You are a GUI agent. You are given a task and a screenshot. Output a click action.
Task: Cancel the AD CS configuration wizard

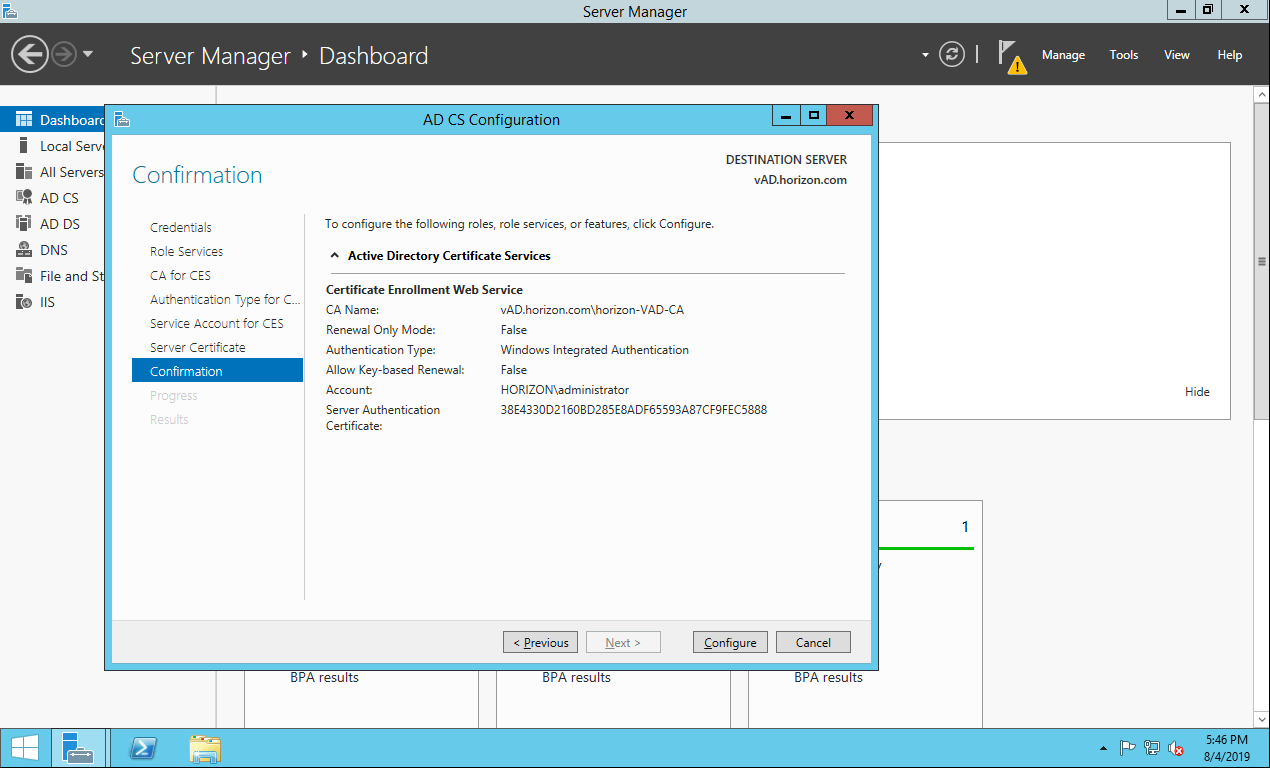[x=813, y=642]
